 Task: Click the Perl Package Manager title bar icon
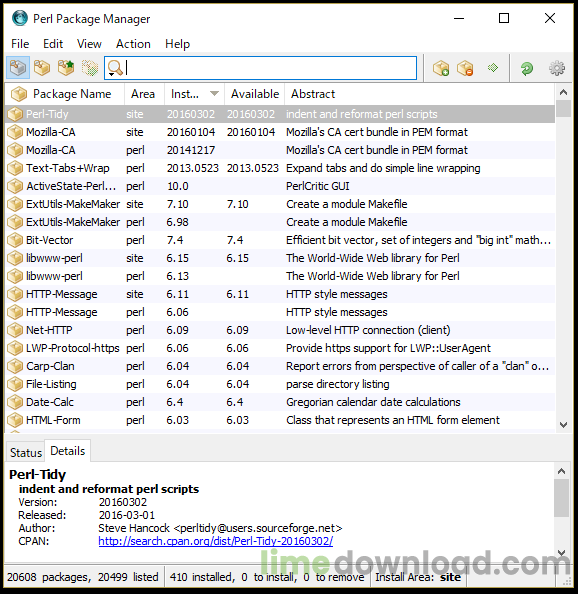(x=20, y=18)
